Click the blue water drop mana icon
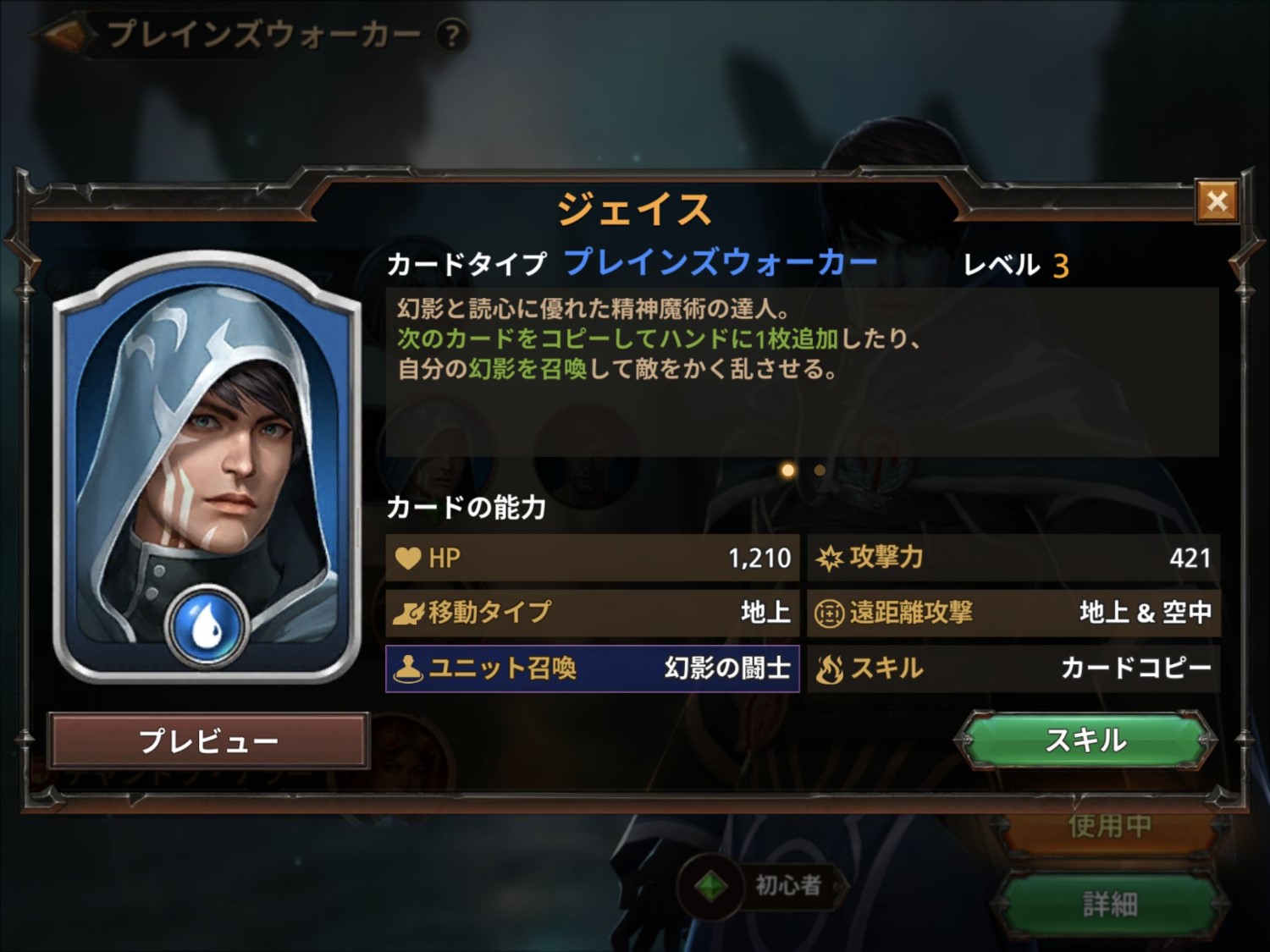The height and width of the screenshot is (952, 1270). 207,626
